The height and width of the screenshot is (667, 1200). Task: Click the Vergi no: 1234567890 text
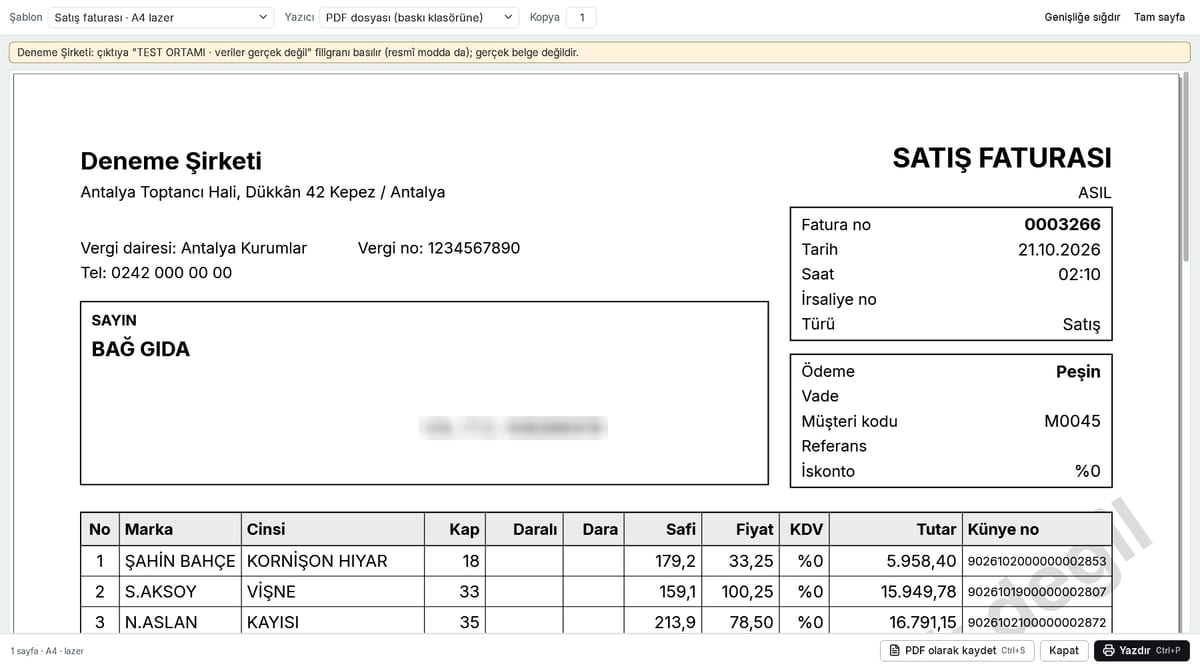pos(439,248)
